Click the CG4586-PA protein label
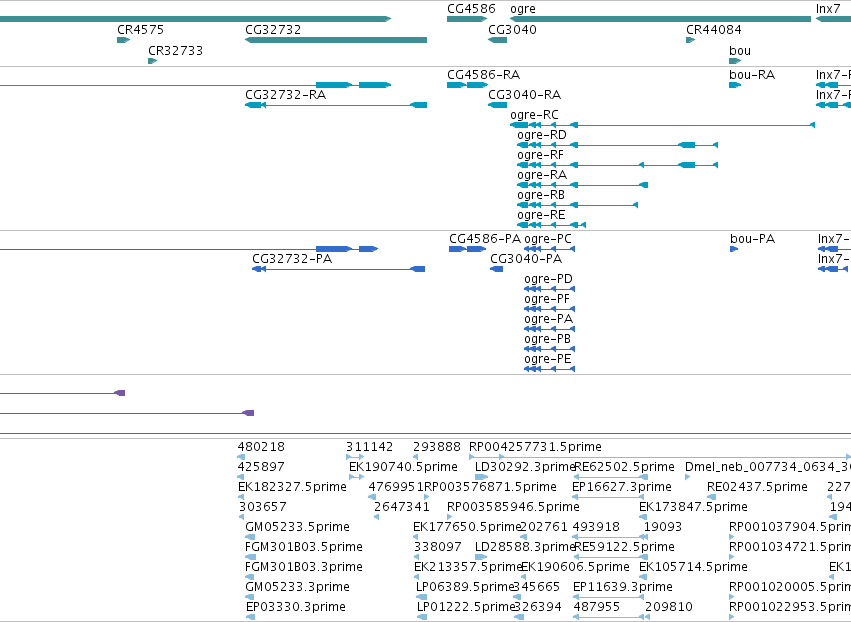Image resolution: width=851 pixels, height=622 pixels. point(485,239)
